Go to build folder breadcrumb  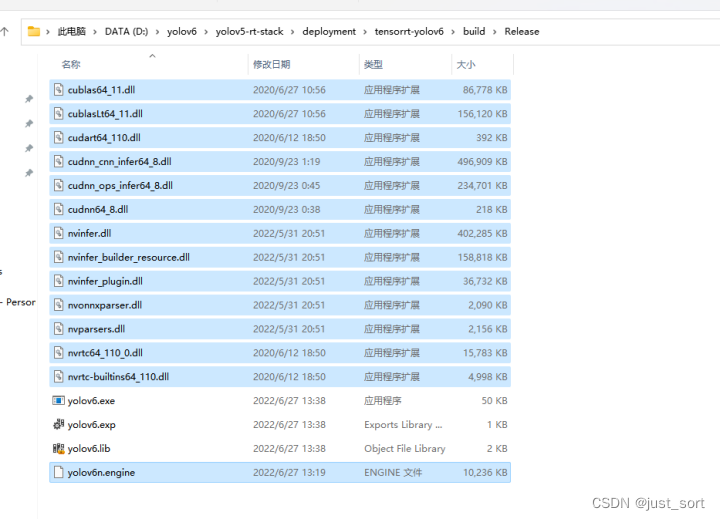[x=474, y=31]
